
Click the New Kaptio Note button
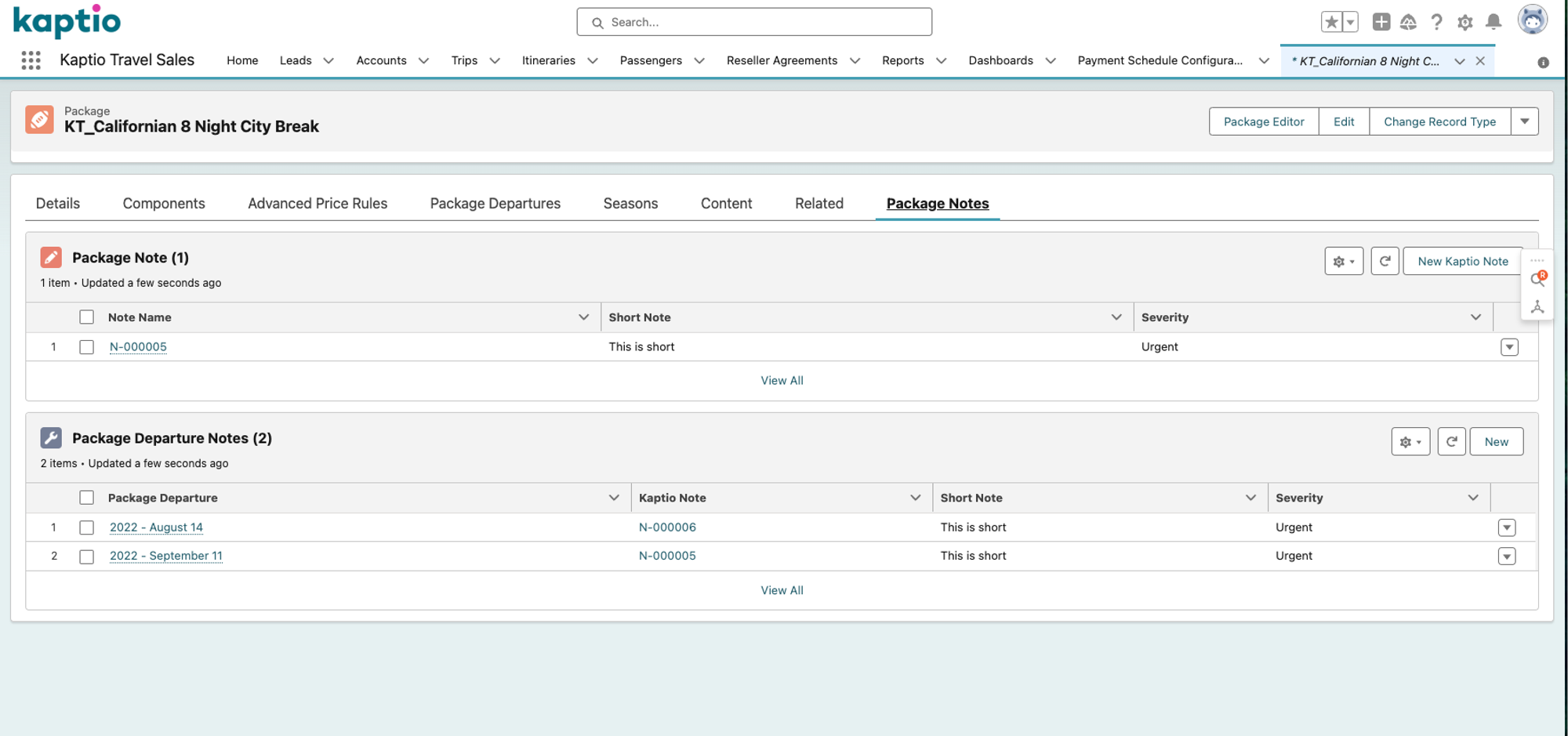(1462, 261)
